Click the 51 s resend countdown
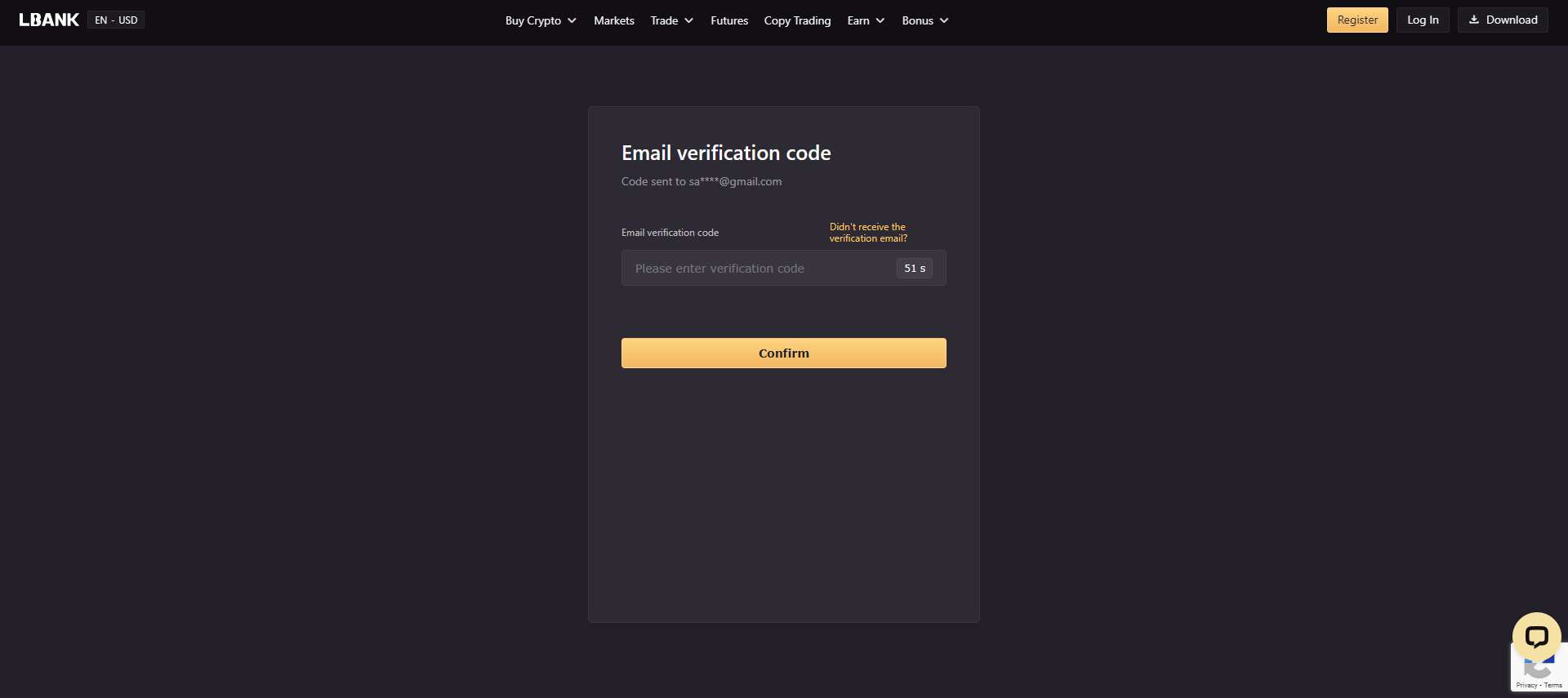 click(915, 268)
